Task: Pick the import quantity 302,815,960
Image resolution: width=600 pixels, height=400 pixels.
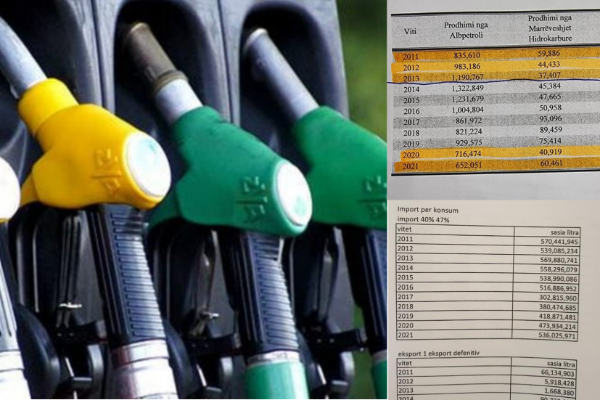Action: click(558, 298)
